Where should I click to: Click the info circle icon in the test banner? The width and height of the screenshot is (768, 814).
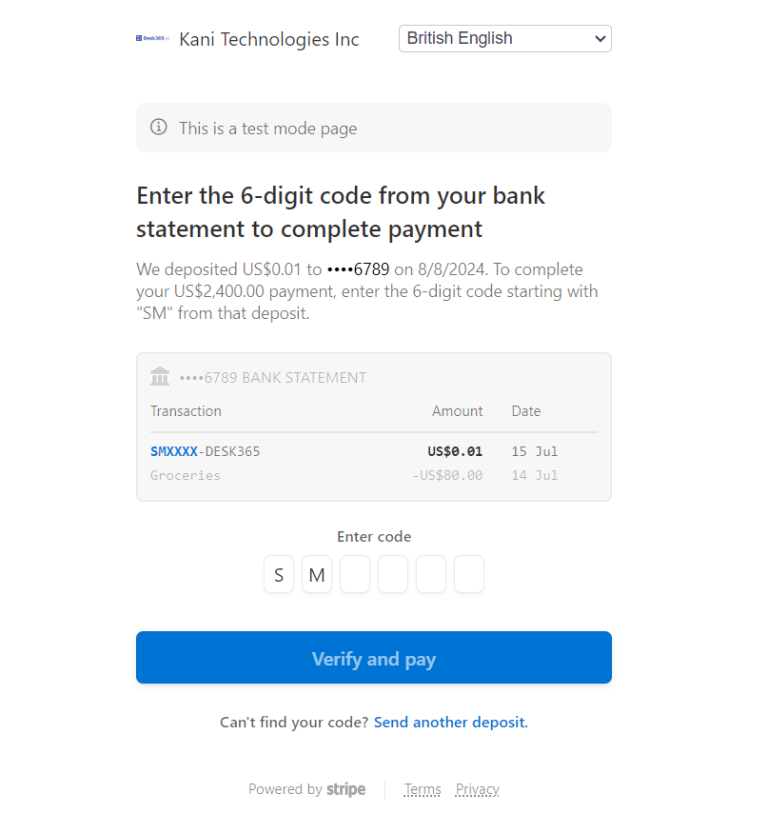pos(159,127)
